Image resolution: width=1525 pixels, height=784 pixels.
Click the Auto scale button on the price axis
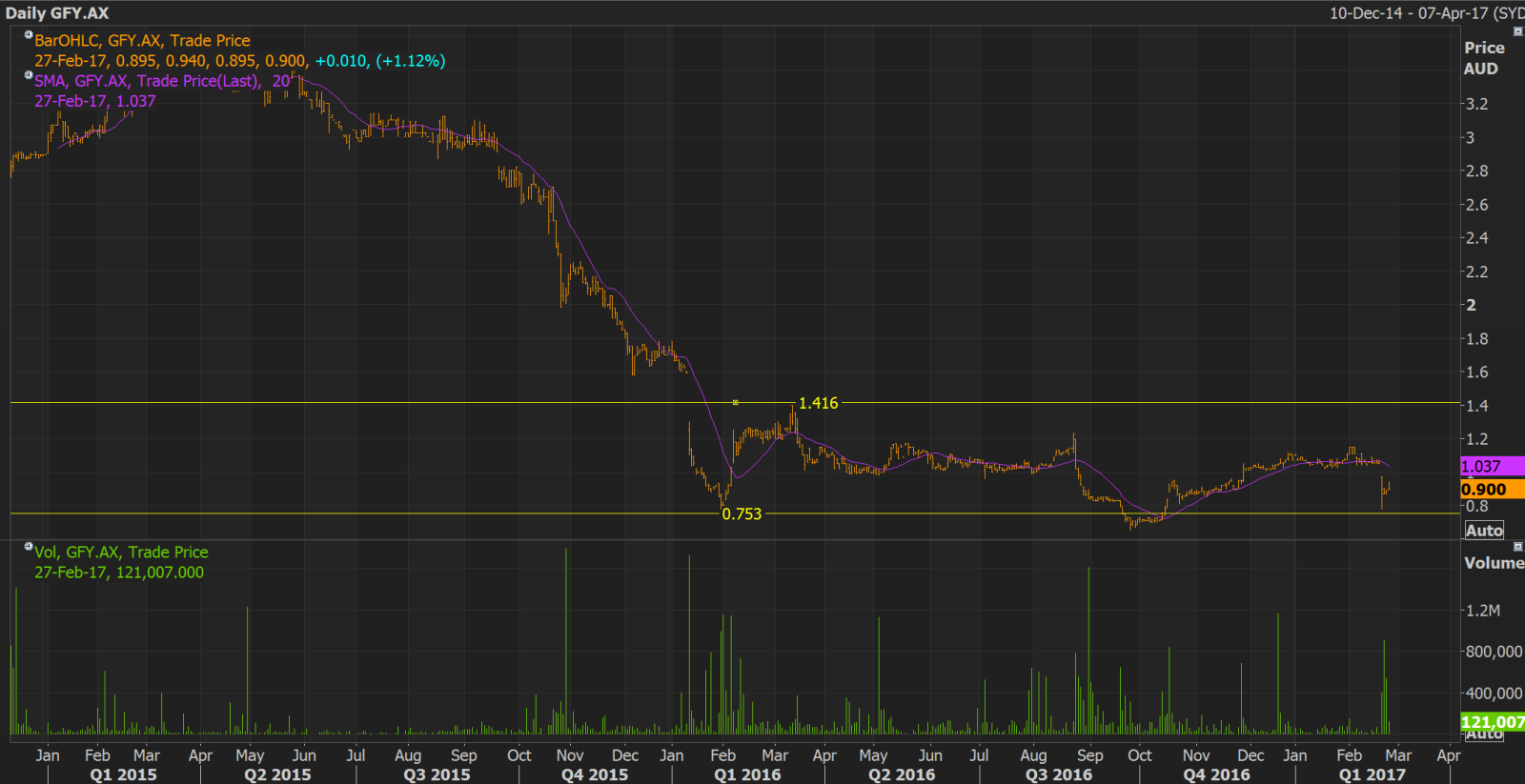tap(1484, 531)
